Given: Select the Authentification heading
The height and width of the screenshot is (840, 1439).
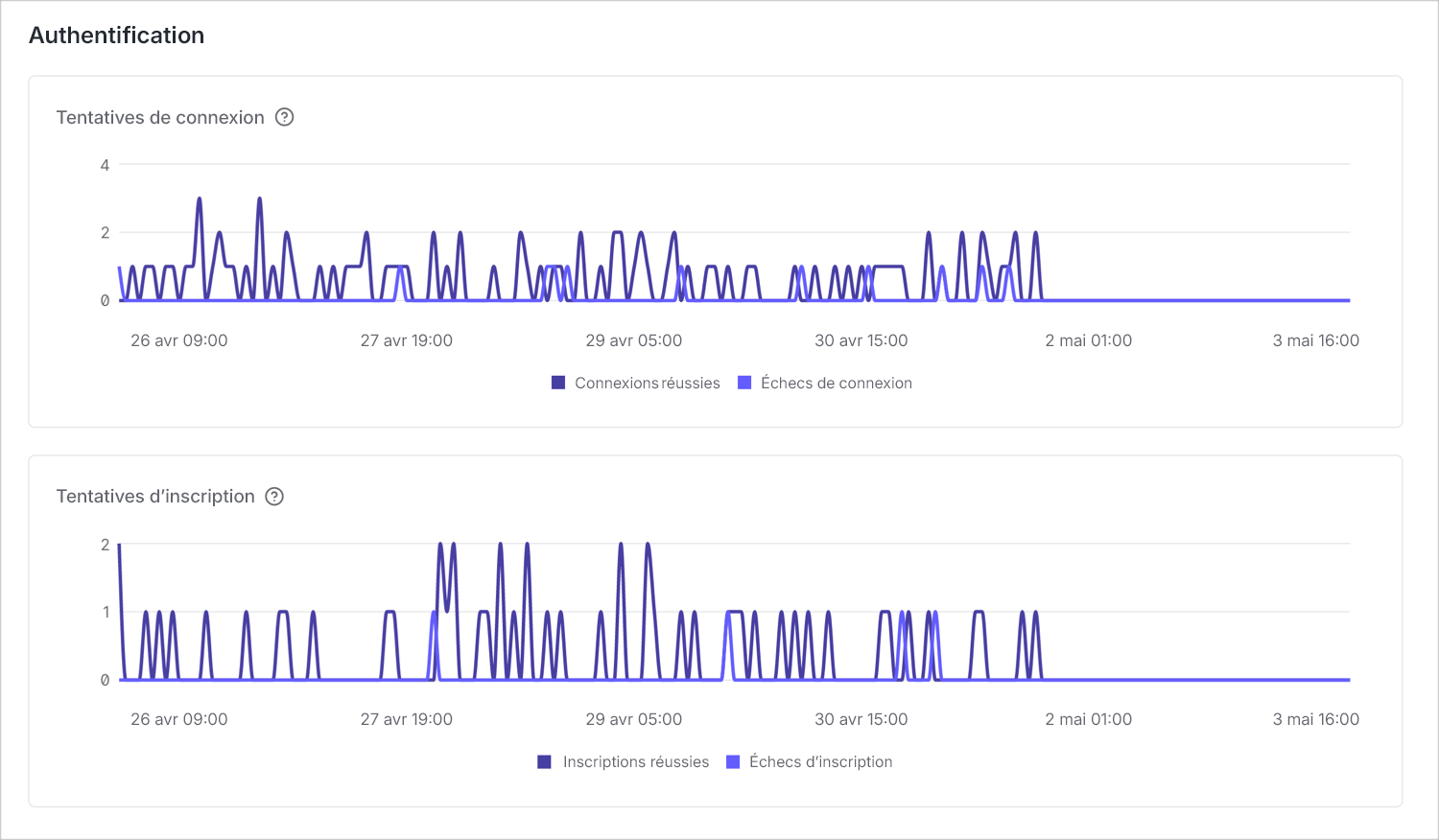Looking at the screenshot, I should [x=117, y=35].
